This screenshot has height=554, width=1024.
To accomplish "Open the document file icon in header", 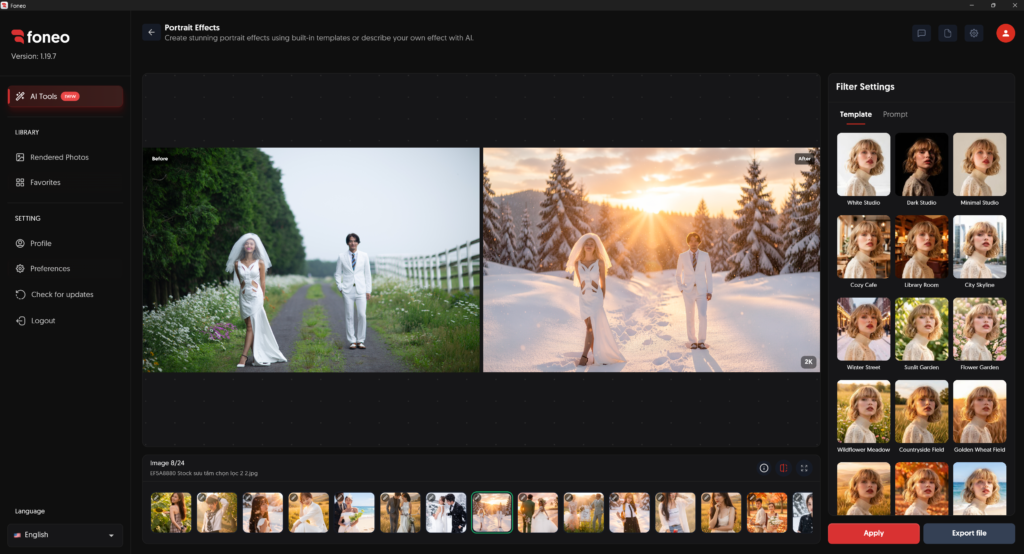I will point(948,33).
